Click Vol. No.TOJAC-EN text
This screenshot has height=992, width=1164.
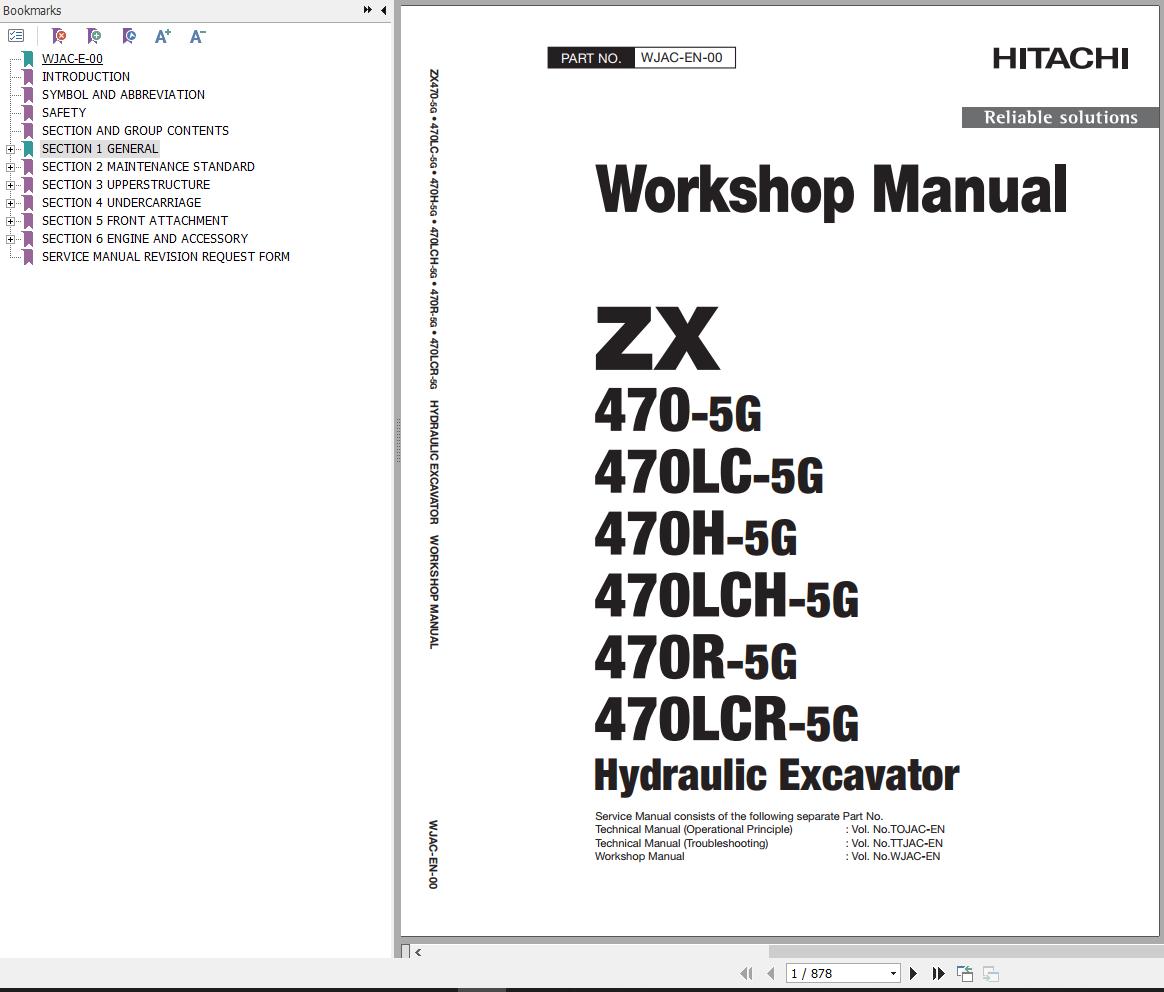pos(897,829)
